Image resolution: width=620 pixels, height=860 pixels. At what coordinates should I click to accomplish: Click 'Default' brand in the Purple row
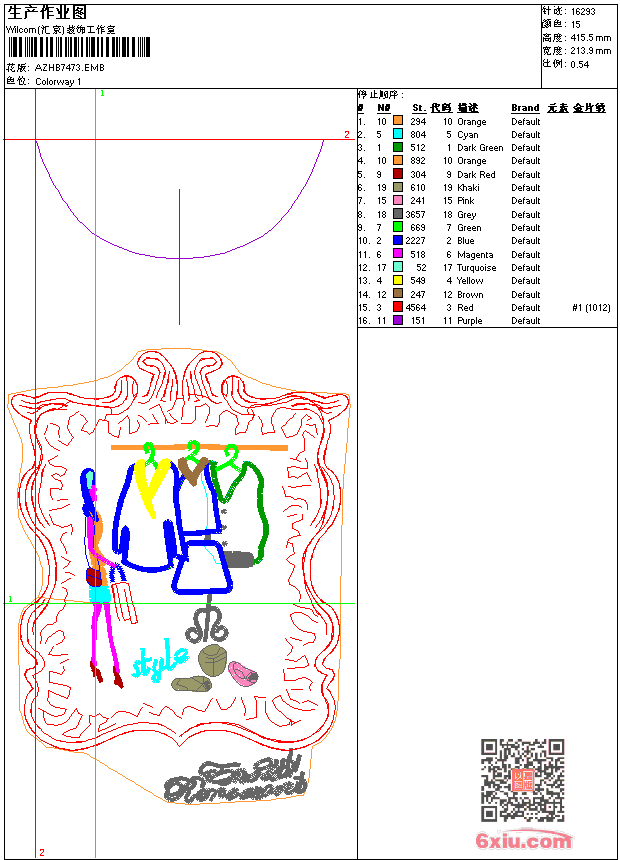[x=525, y=321]
